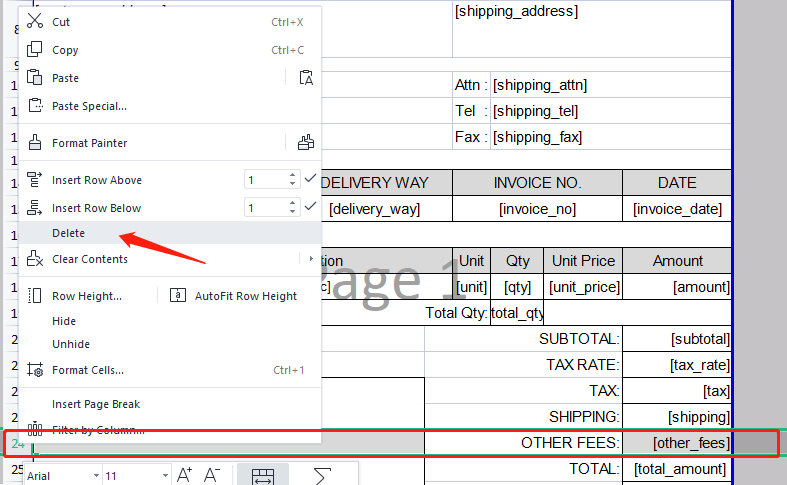The width and height of the screenshot is (787, 485).
Task: Click the AutoSum sigma icon
Action: pyautogui.click(x=322, y=476)
